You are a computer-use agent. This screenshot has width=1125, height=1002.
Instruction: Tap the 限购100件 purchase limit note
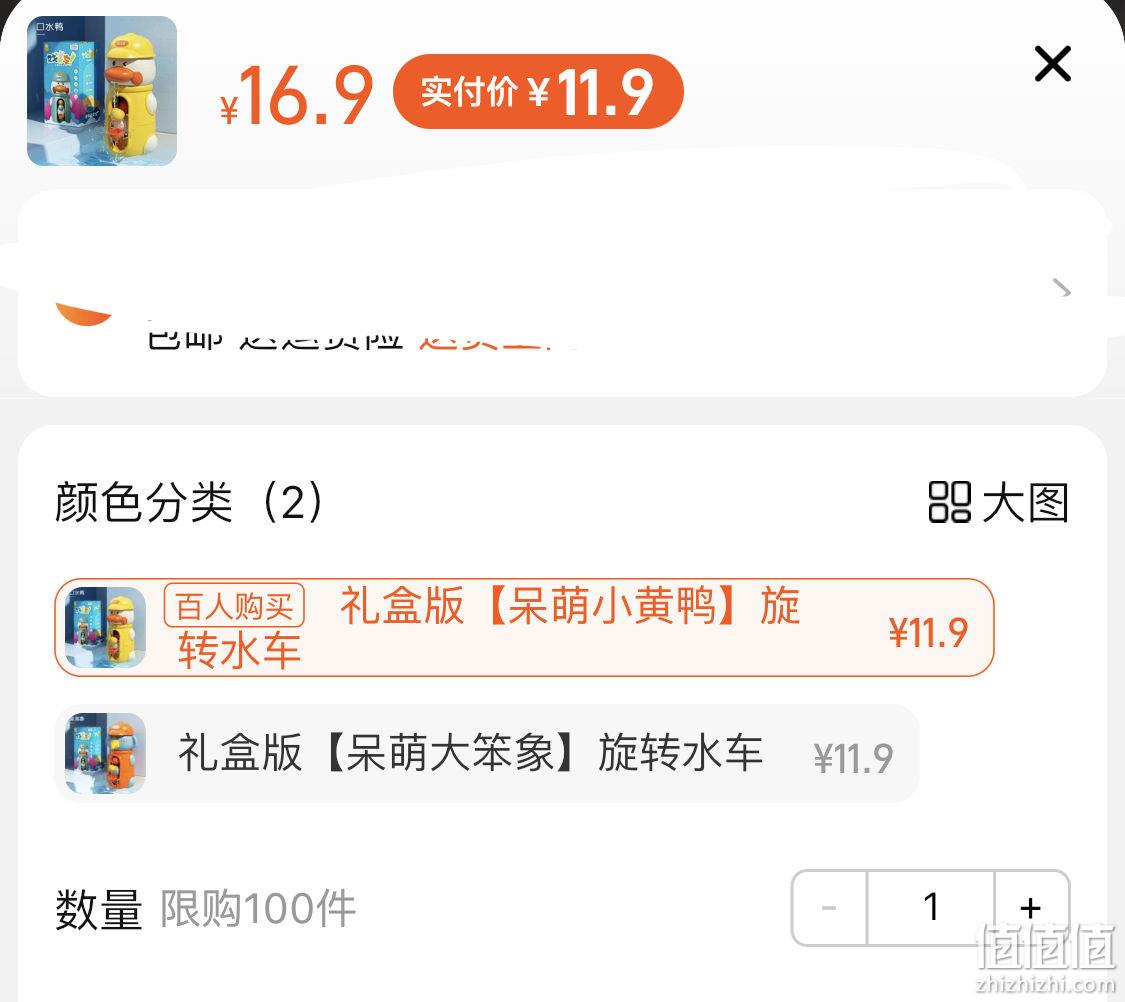point(258,909)
